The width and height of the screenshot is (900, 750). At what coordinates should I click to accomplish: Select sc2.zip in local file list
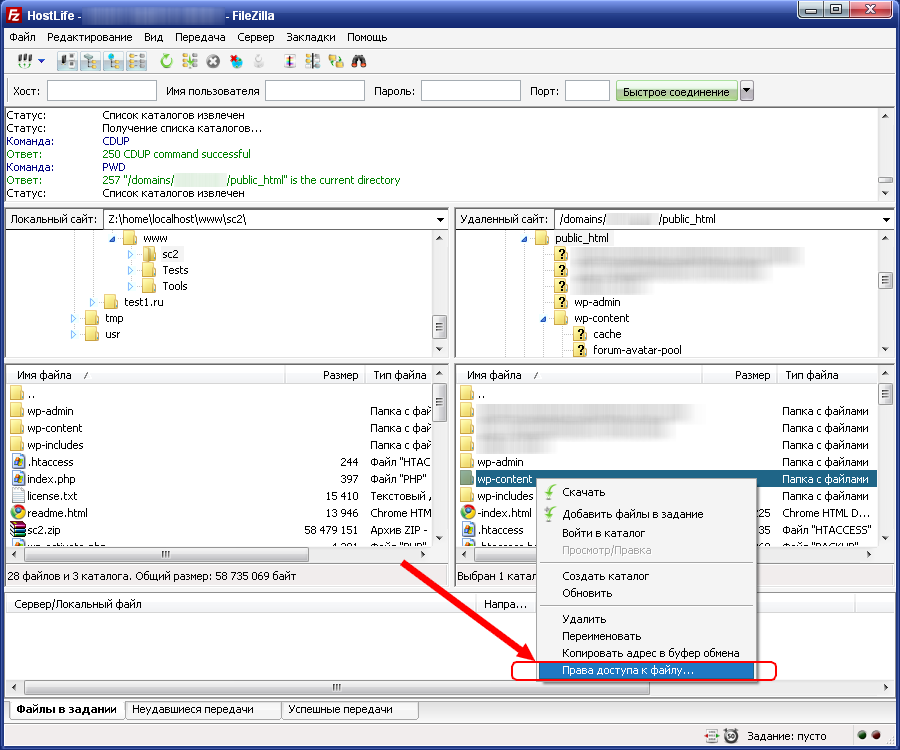click(44, 530)
